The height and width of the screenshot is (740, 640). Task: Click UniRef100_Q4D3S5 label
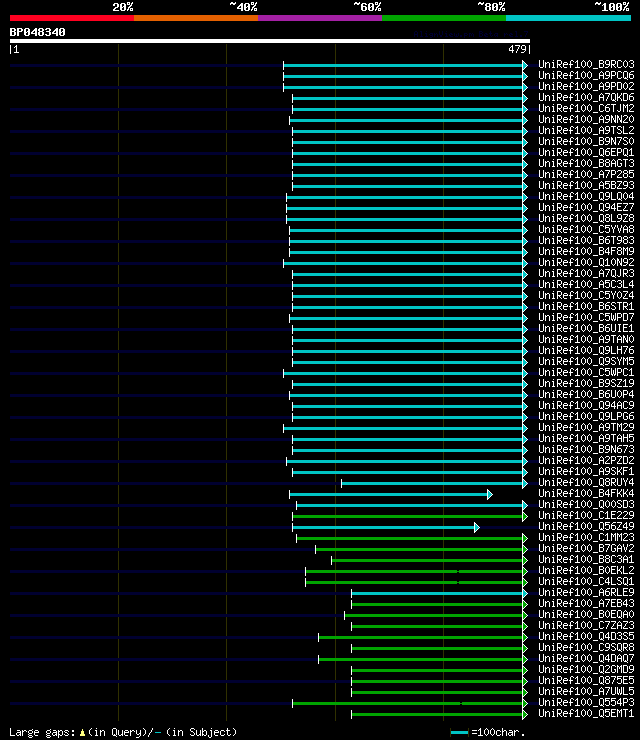click(586, 637)
